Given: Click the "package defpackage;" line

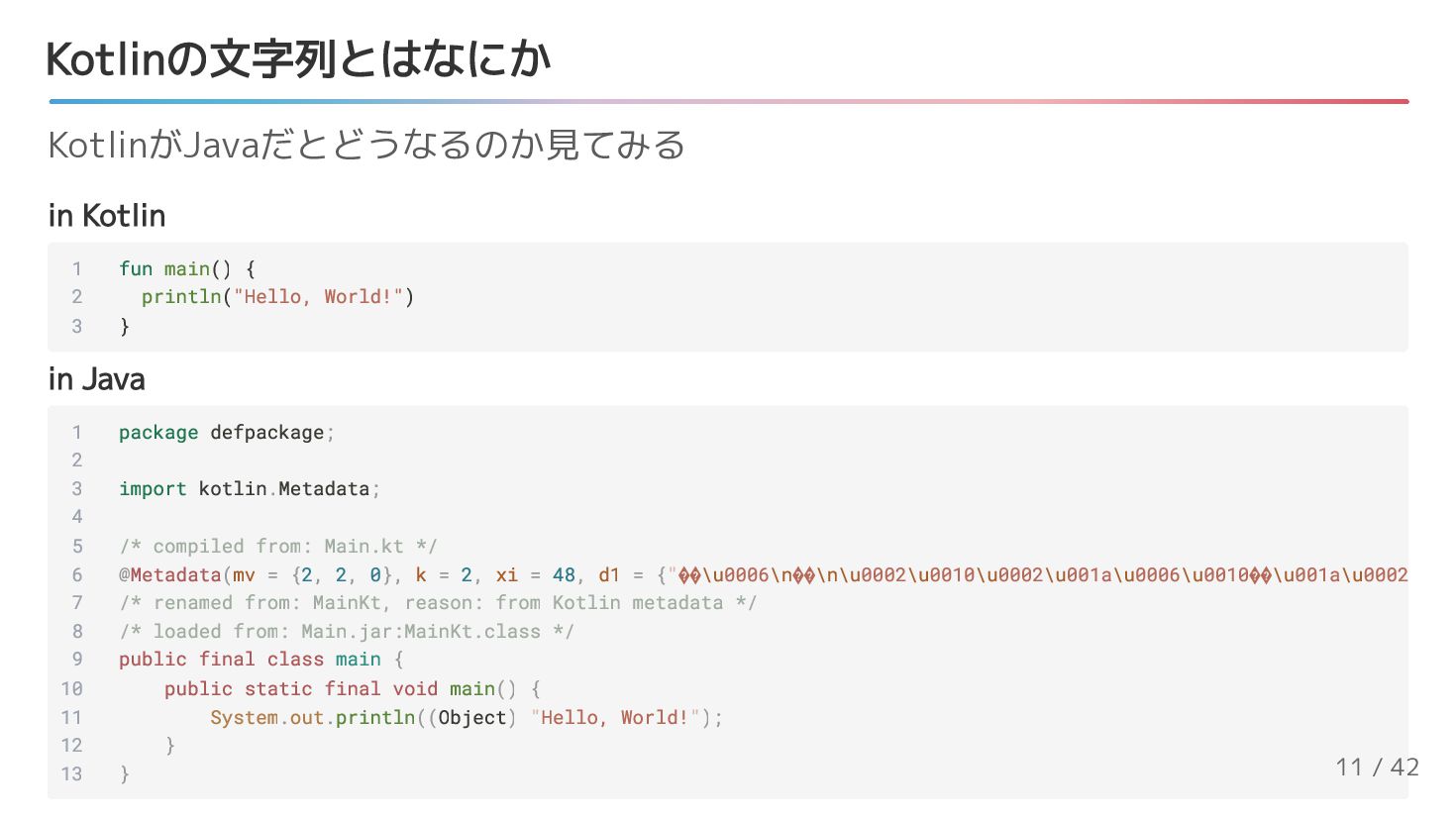Looking at the screenshot, I should (x=227, y=433).
